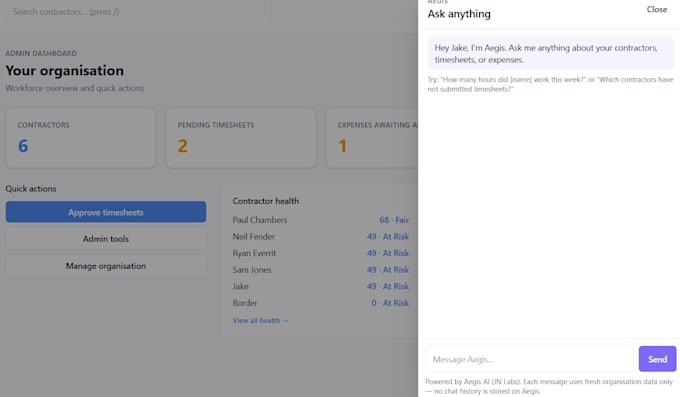Viewport: 680px width, 397px height.
Task: Click the Aegis greeting message bubble
Action: 551,53
